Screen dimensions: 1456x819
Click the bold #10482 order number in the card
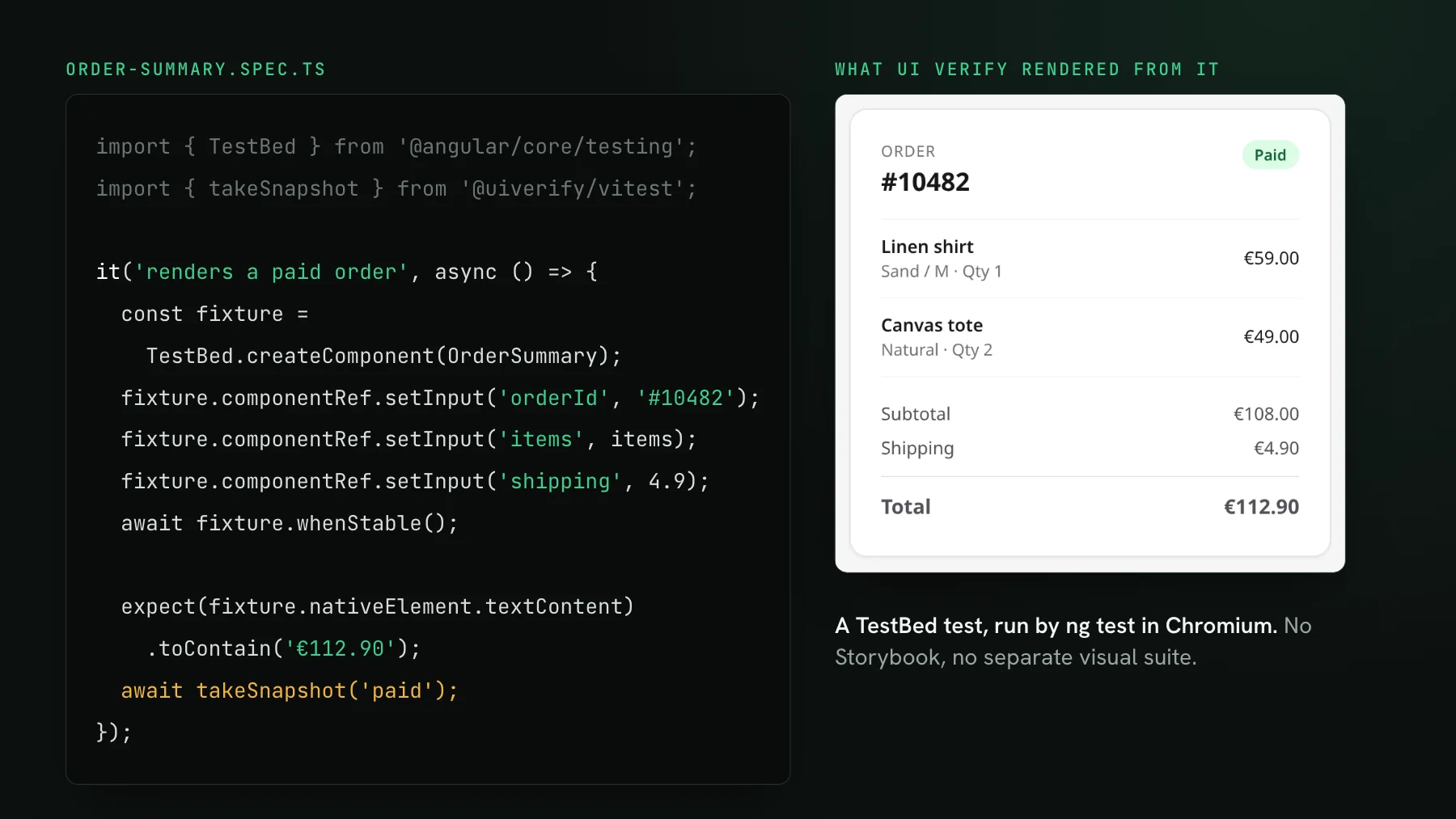pyautogui.click(x=925, y=182)
